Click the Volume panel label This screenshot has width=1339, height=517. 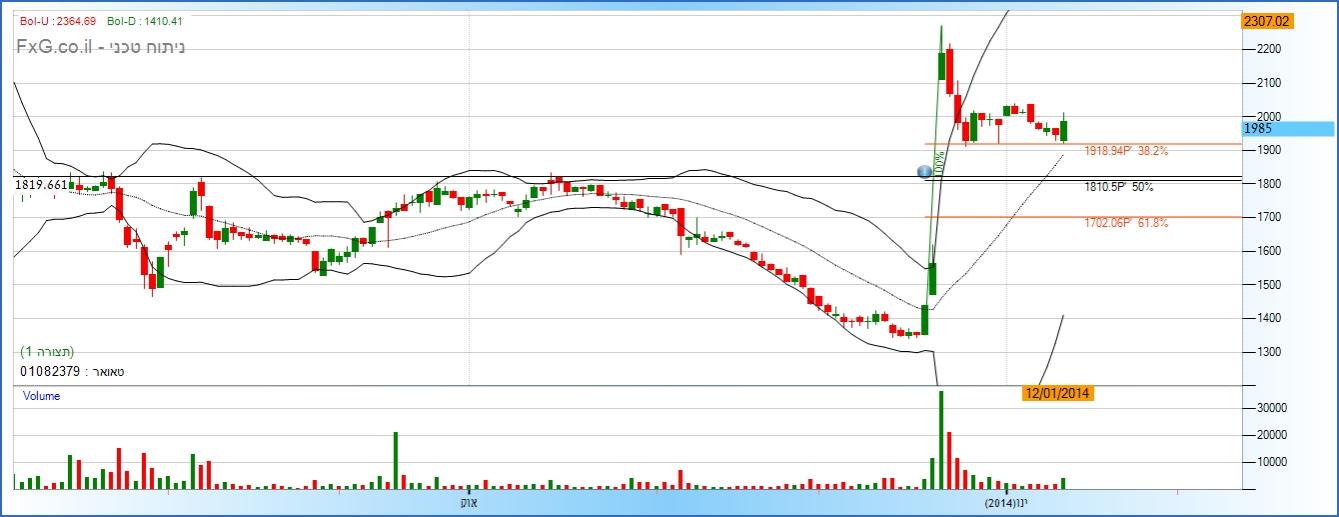41,396
